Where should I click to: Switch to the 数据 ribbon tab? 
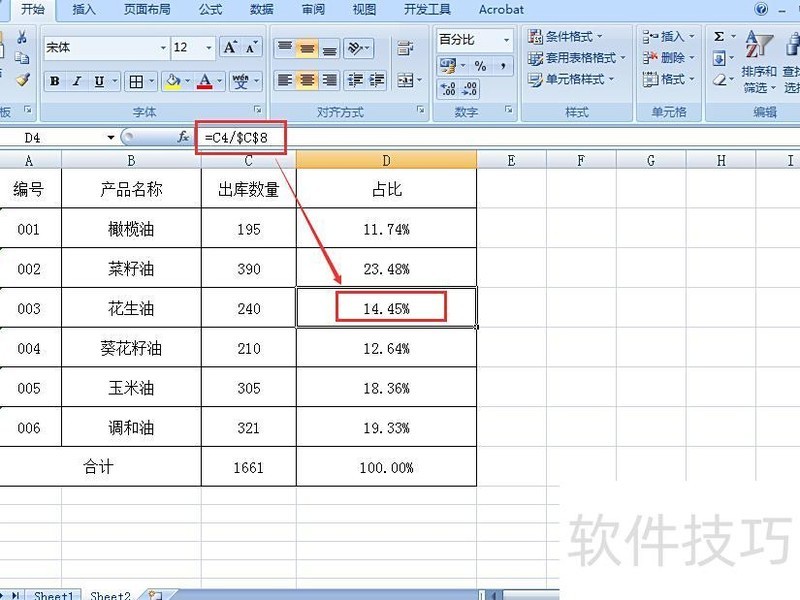point(260,10)
